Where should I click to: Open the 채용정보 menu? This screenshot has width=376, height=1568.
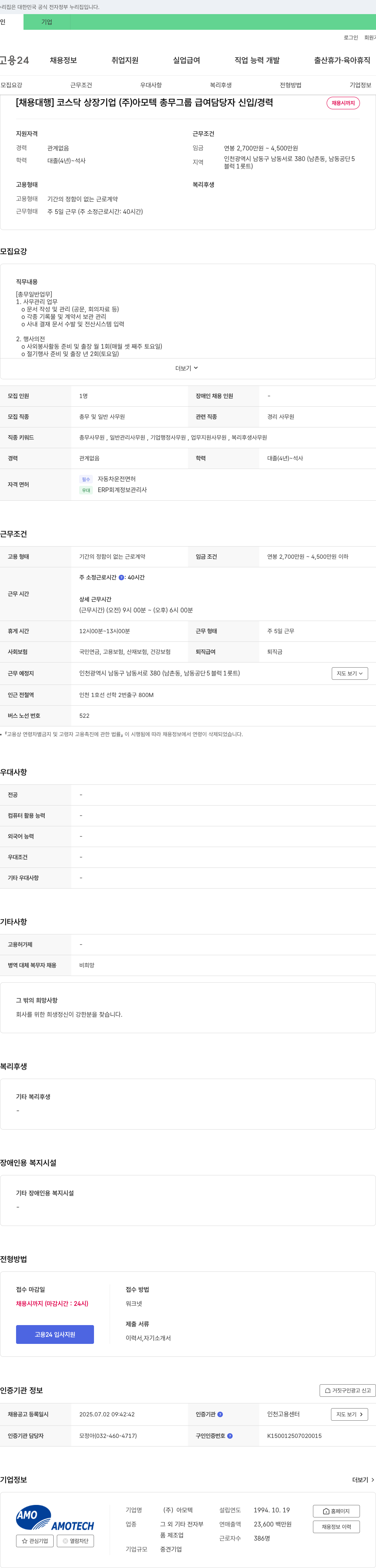(x=63, y=60)
